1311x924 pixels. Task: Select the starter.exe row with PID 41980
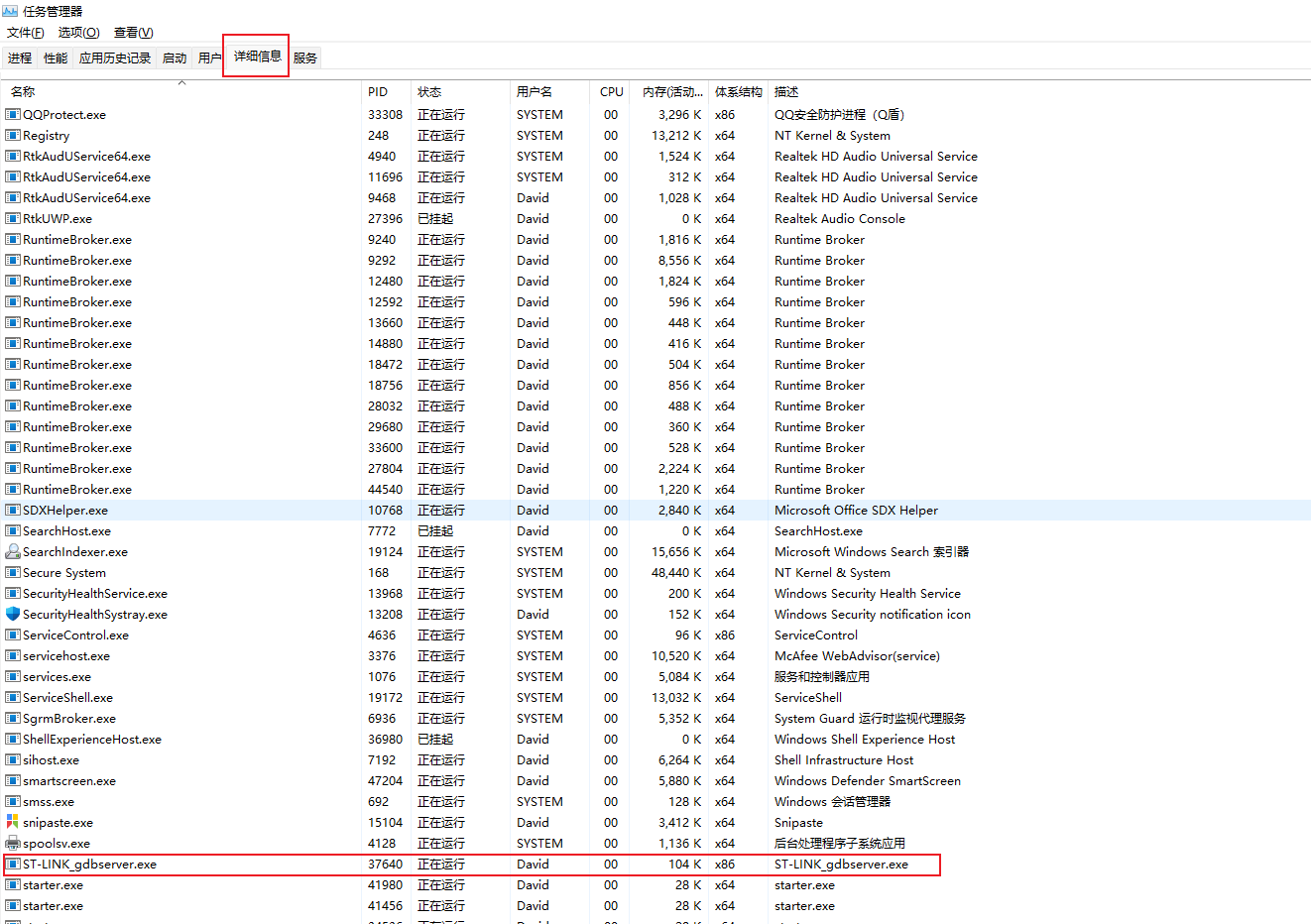click(655, 884)
